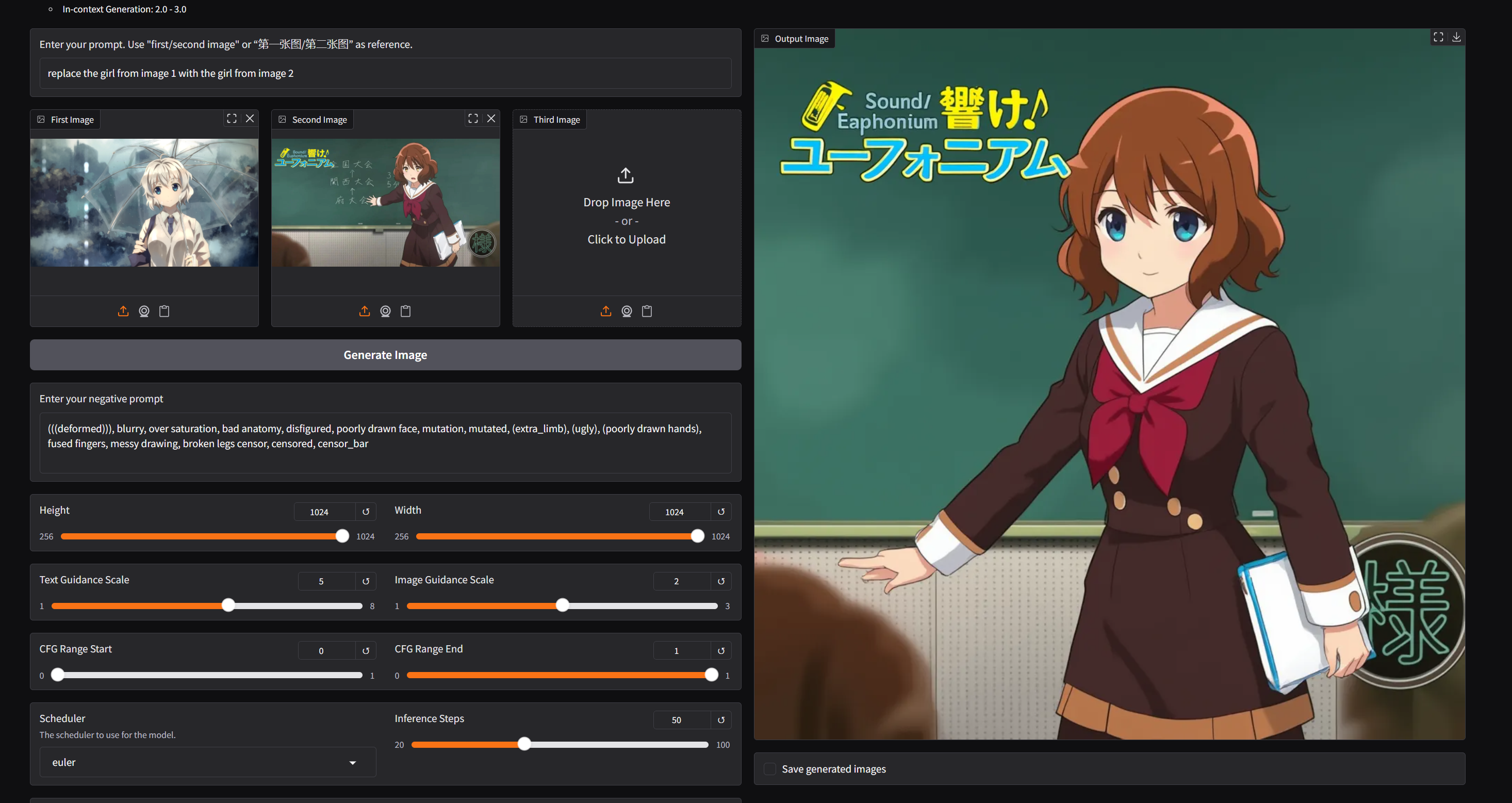Reset the Image Guidance Scale
The height and width of the screenshot is (803, 1512).
[x=721, y=581]
